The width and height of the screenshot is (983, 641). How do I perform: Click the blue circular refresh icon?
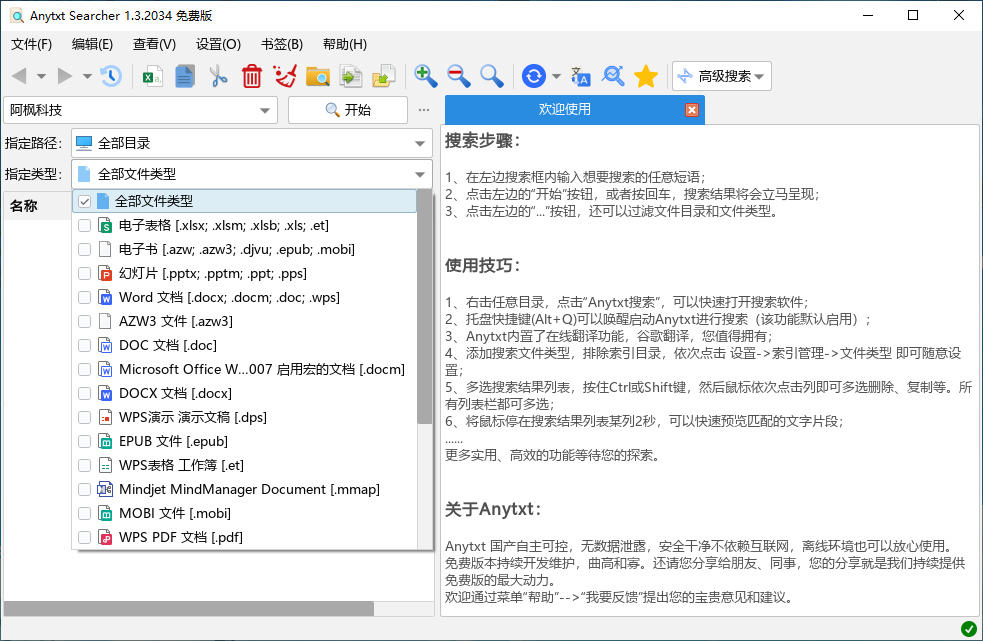point(534,77)
